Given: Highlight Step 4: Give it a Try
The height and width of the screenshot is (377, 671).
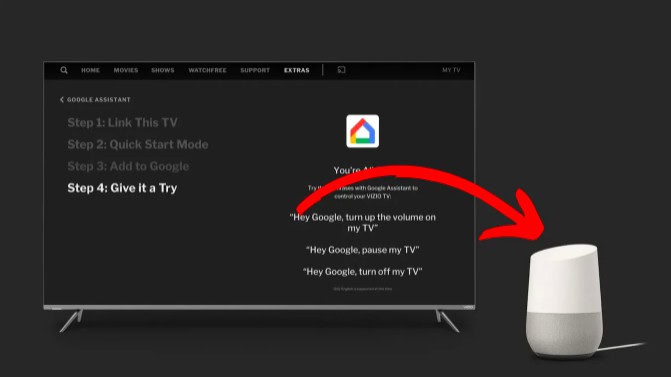Looking at the screenshot, I should [122, 188].
